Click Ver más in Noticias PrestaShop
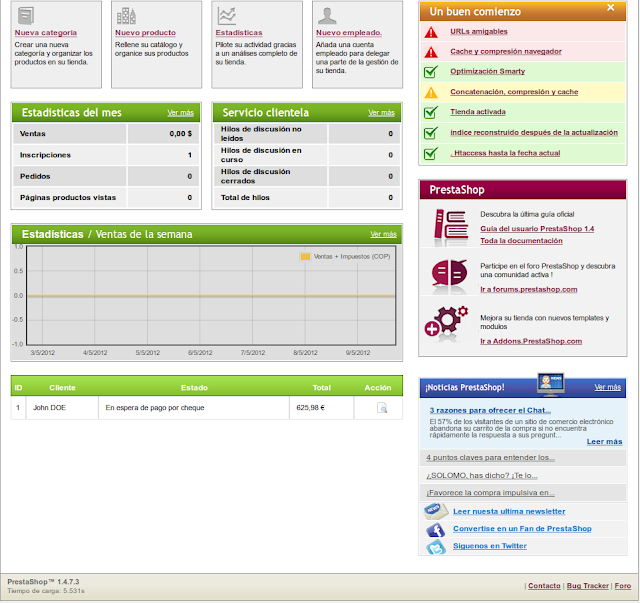This screenshot has width=640, height=603. (607, 387)
